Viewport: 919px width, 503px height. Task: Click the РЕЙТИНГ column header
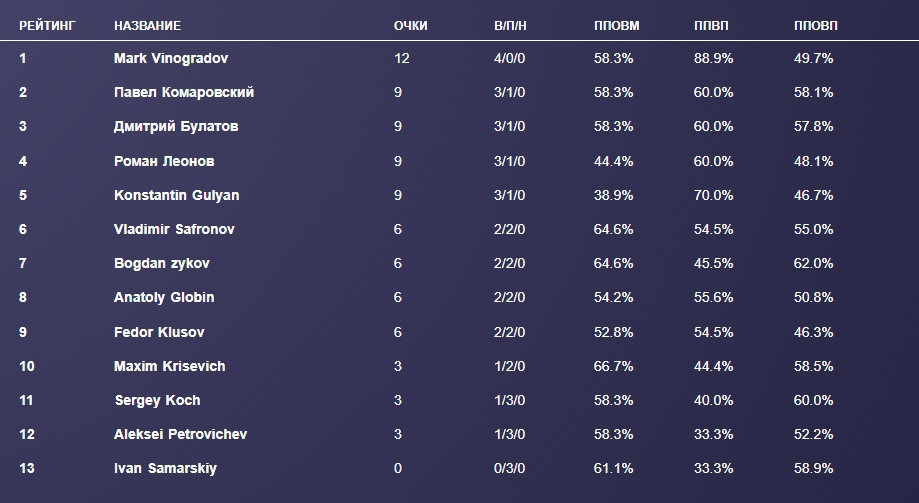(x=47, y=25)
